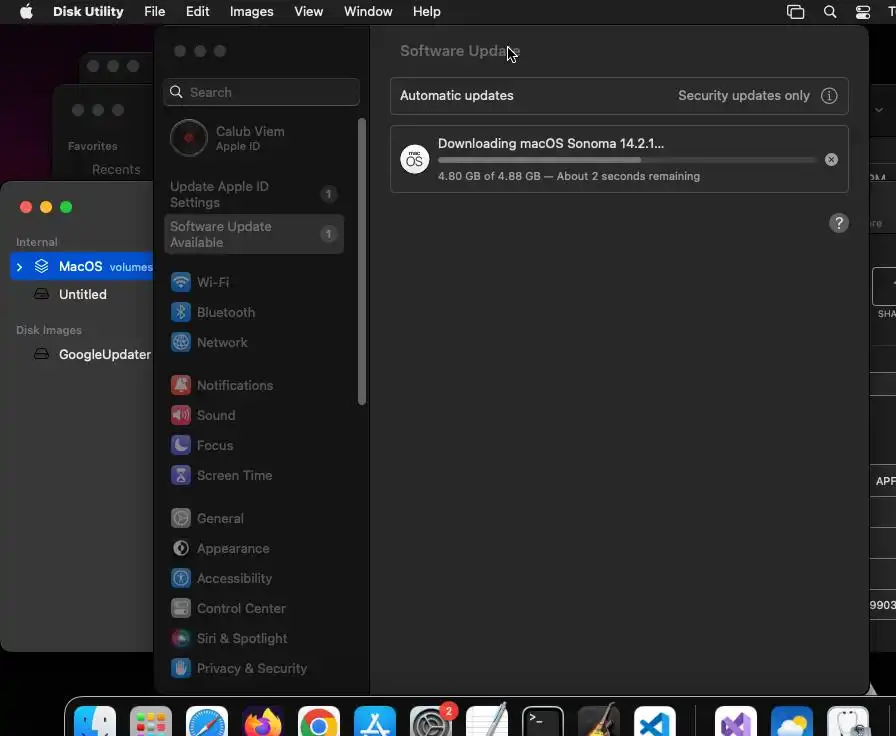Click the macOS installer icon

pyautogui.click(x=414, y=159)
